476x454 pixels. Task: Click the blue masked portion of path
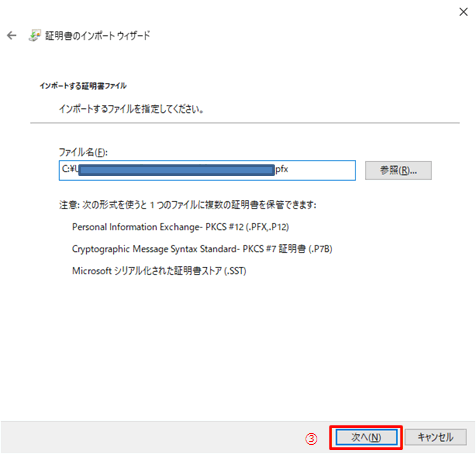pos(177,170)
